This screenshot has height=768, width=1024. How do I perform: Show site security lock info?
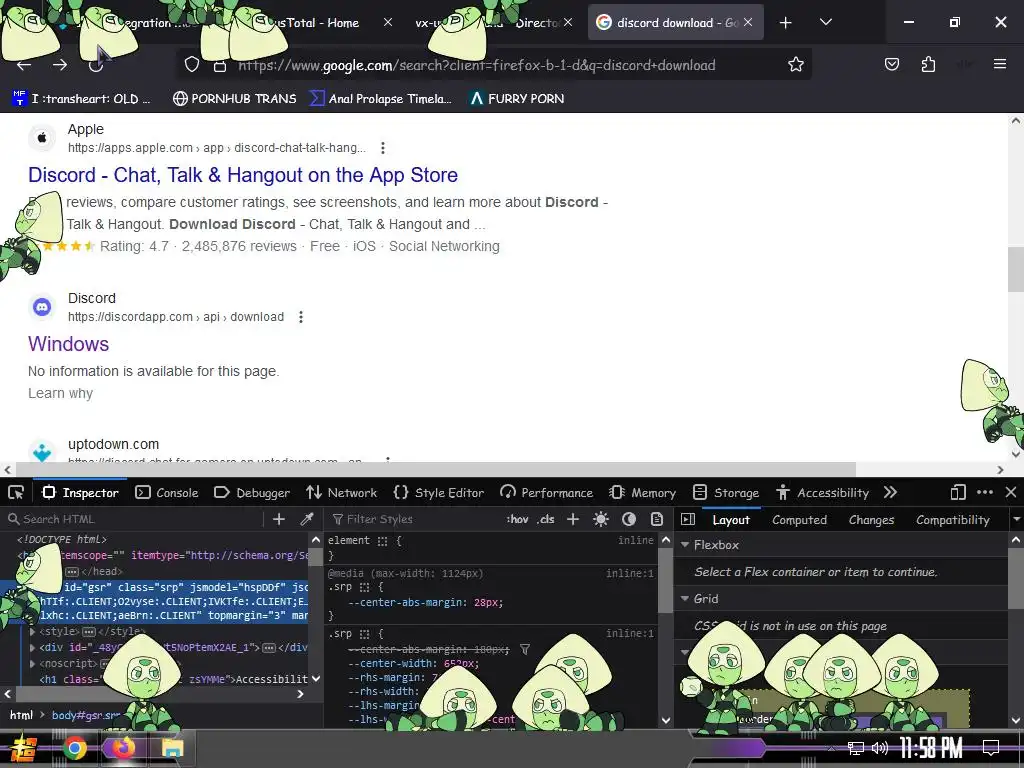(220, 65)
